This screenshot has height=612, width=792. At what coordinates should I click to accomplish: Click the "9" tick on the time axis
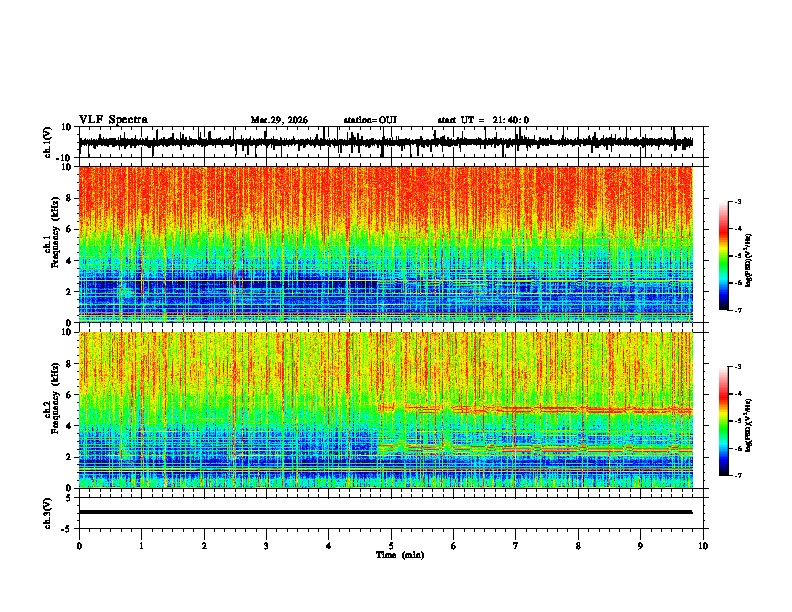640,546
